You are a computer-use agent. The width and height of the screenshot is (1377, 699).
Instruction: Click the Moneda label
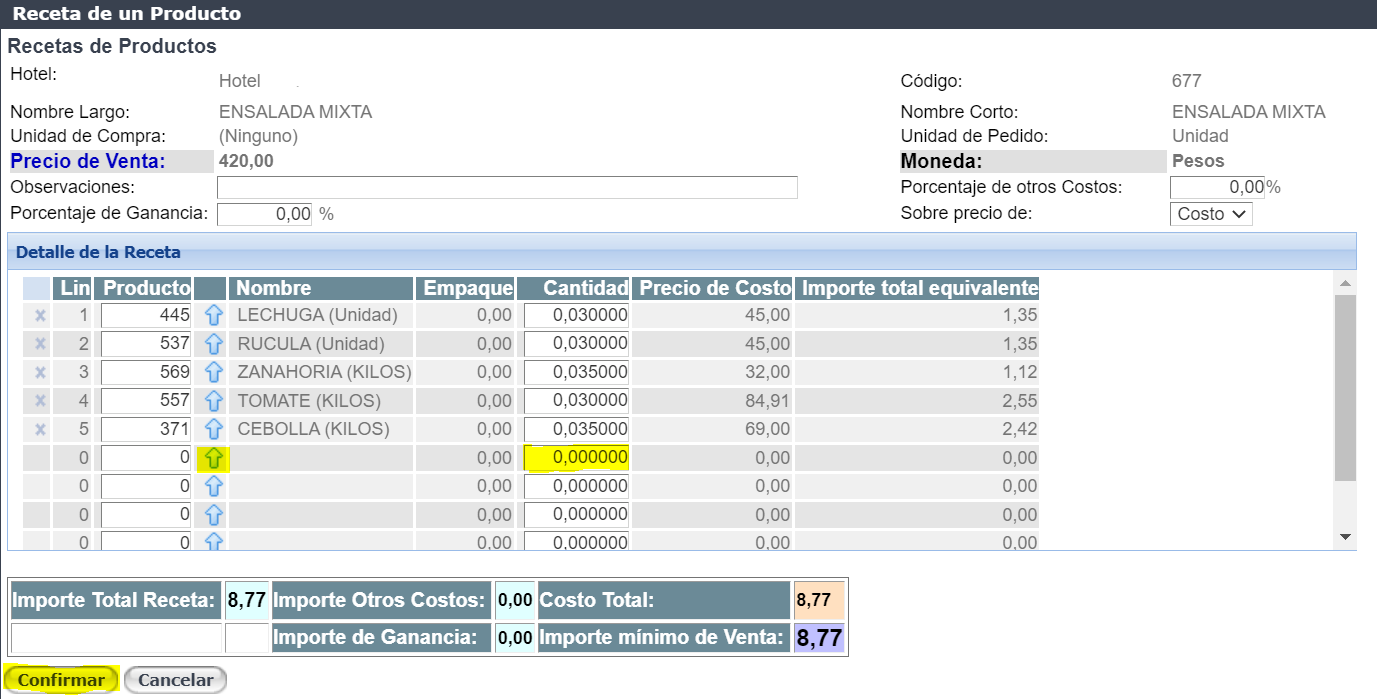942,161
